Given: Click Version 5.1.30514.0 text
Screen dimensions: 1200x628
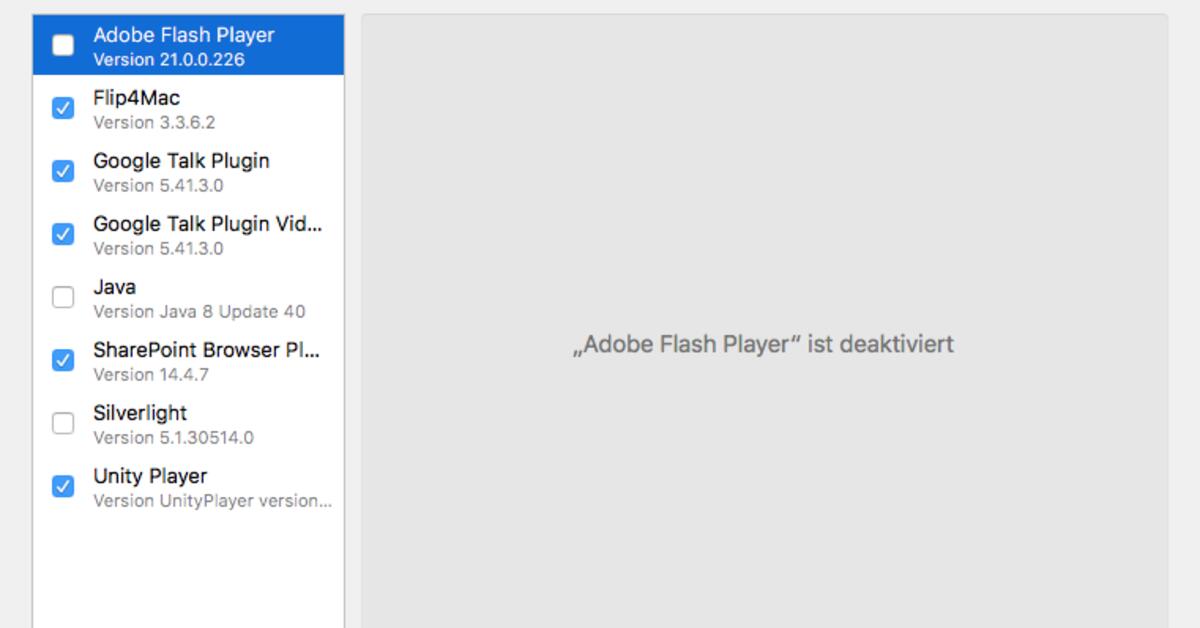Looking at the screenshot, I should pos(173,437).
